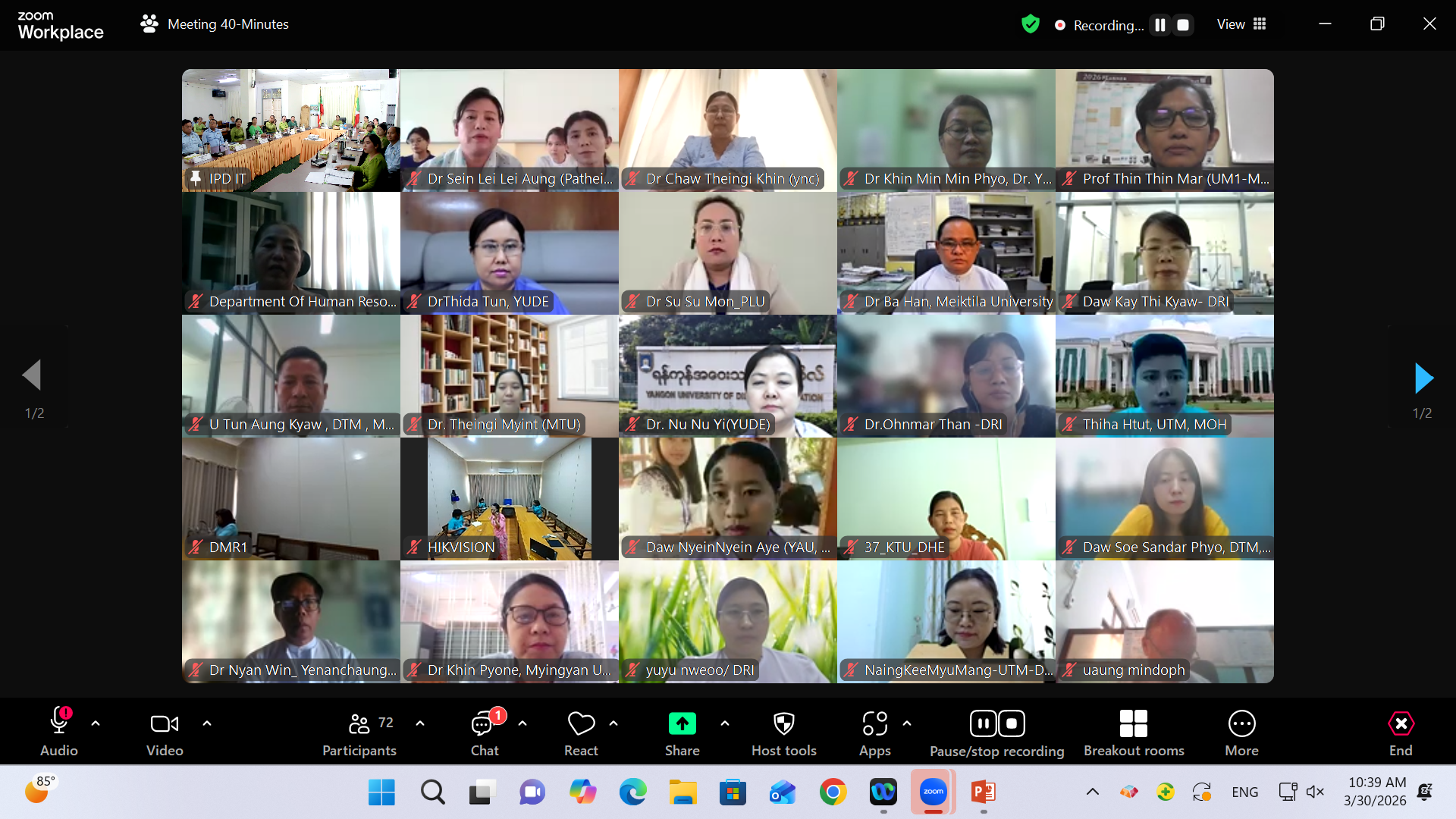Click the green Share screen icon

click(x=682, y=724)
